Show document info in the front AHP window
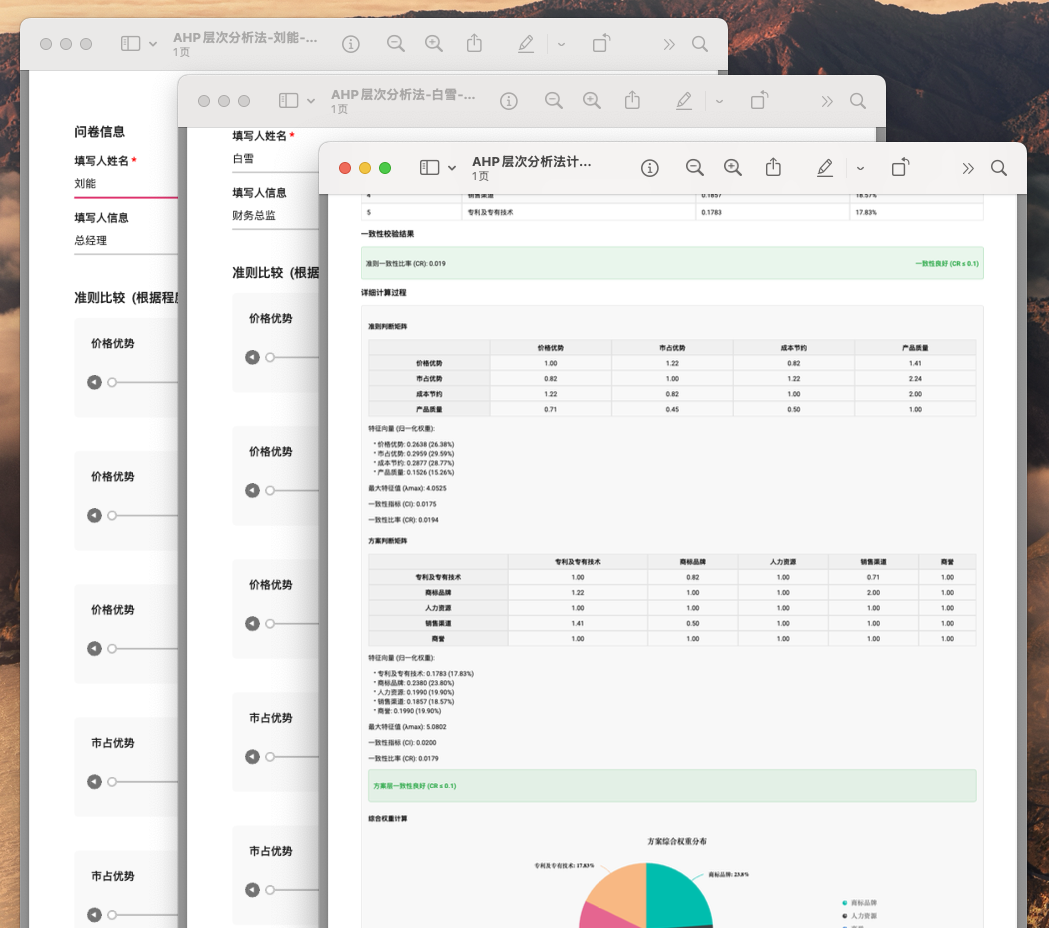The image size is (1049, 928). coord(650,168)
